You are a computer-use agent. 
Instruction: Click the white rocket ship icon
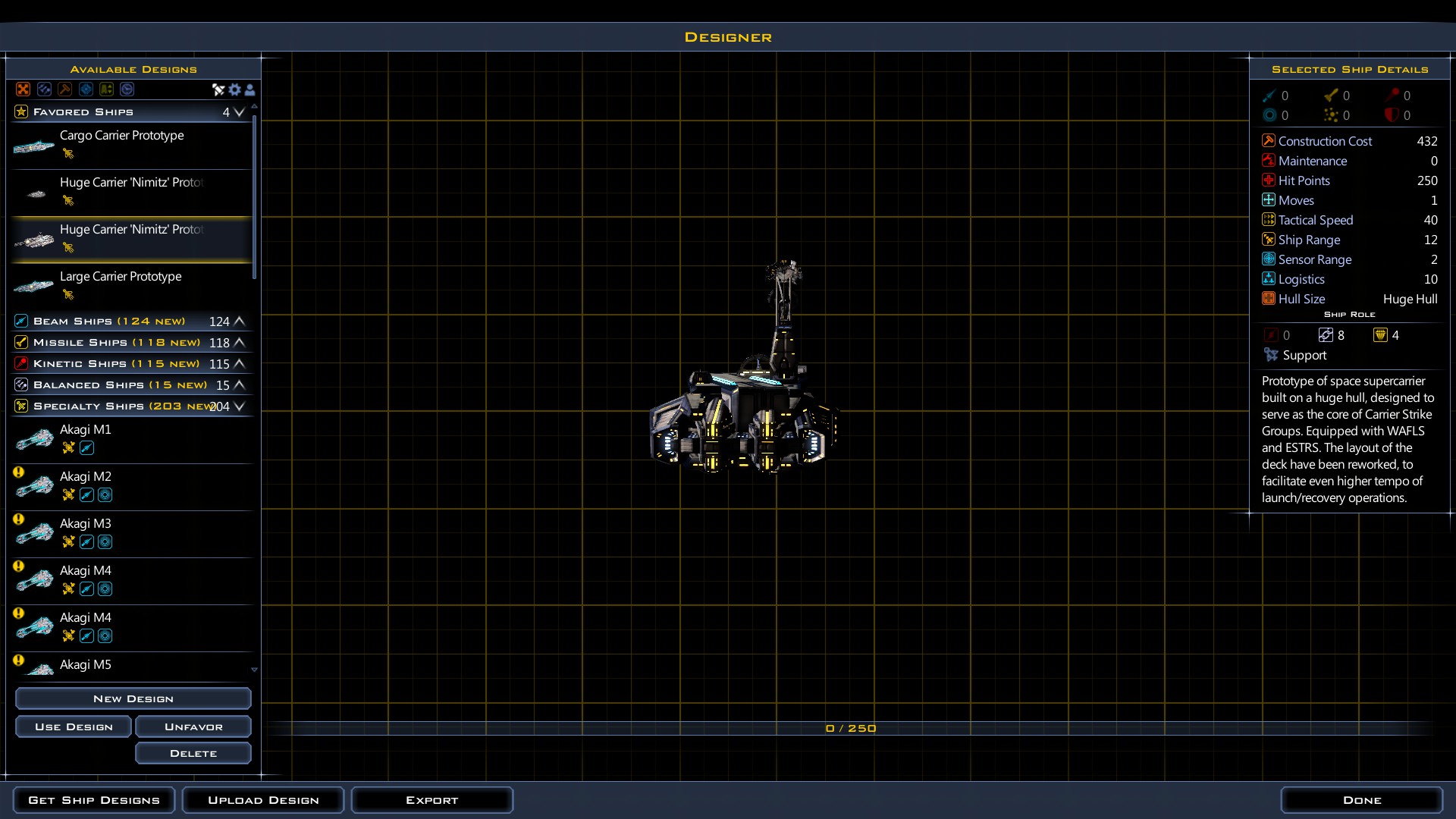point(218,90)
